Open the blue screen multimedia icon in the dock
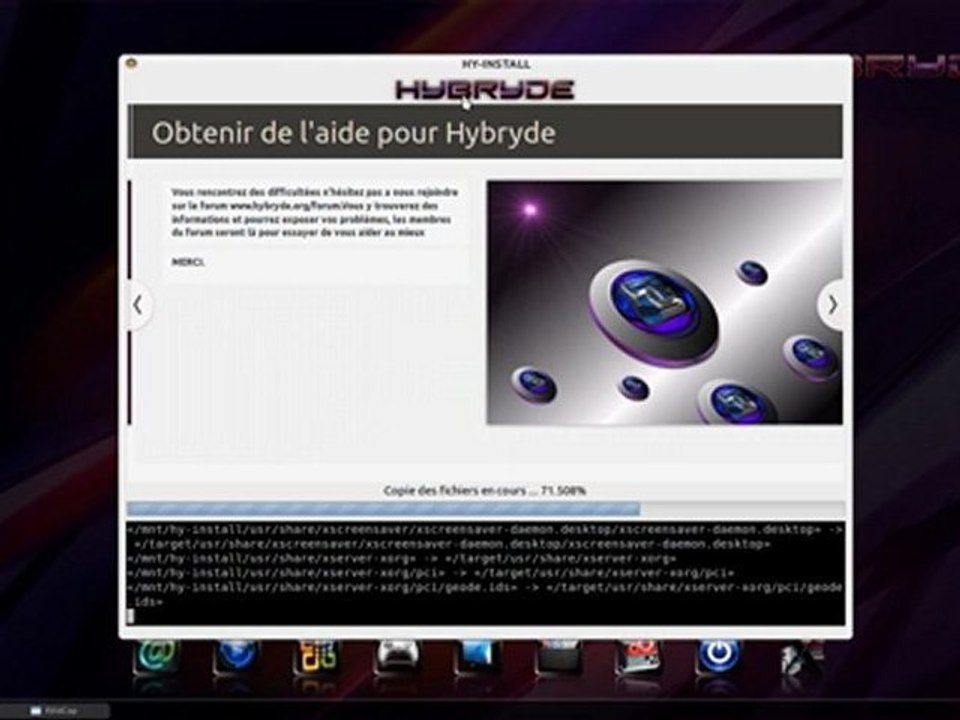Image resolution: width=960 pixels, height=720 pixels. pos(478,658)
